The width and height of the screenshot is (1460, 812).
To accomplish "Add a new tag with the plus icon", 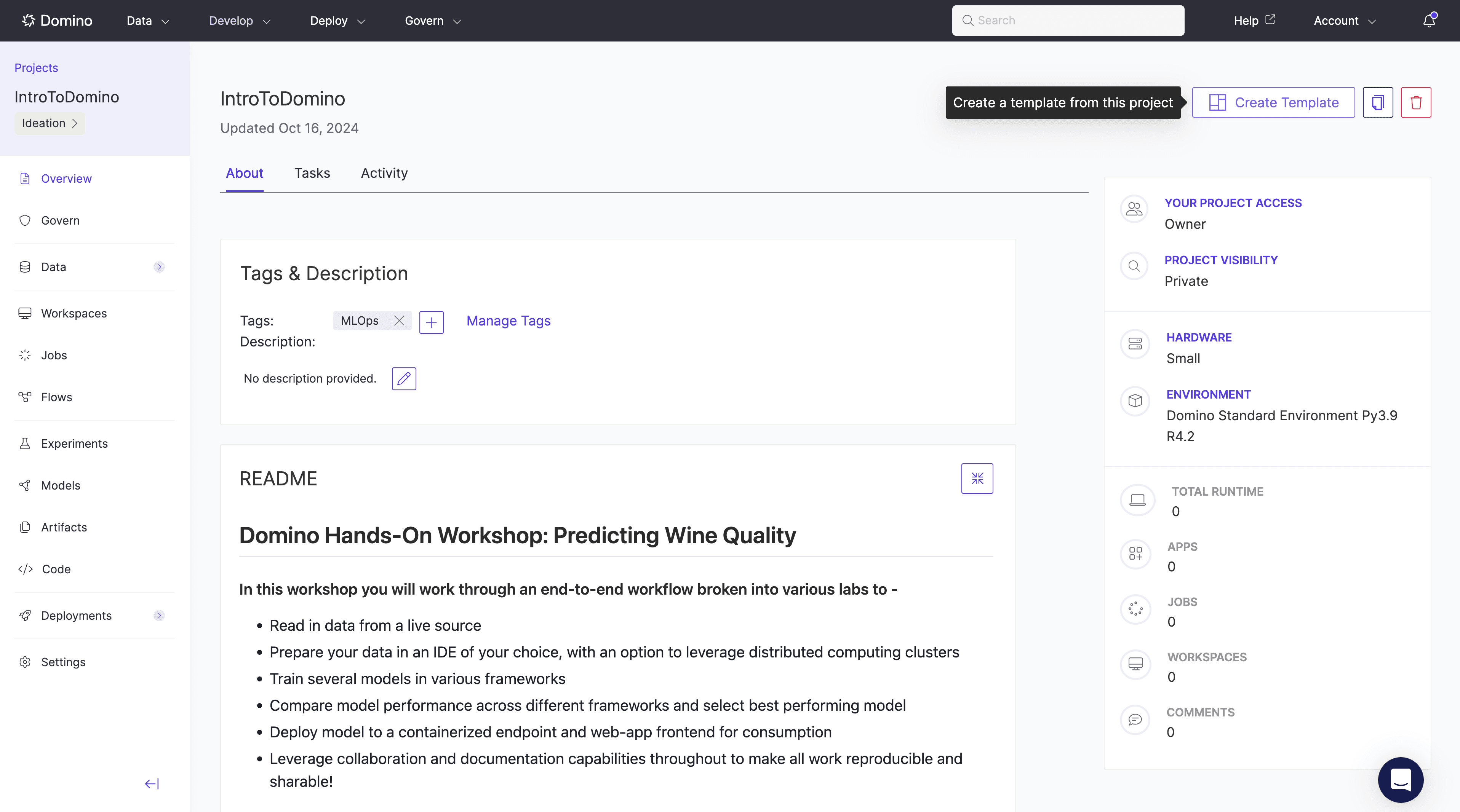I will [x=431, y=322].
